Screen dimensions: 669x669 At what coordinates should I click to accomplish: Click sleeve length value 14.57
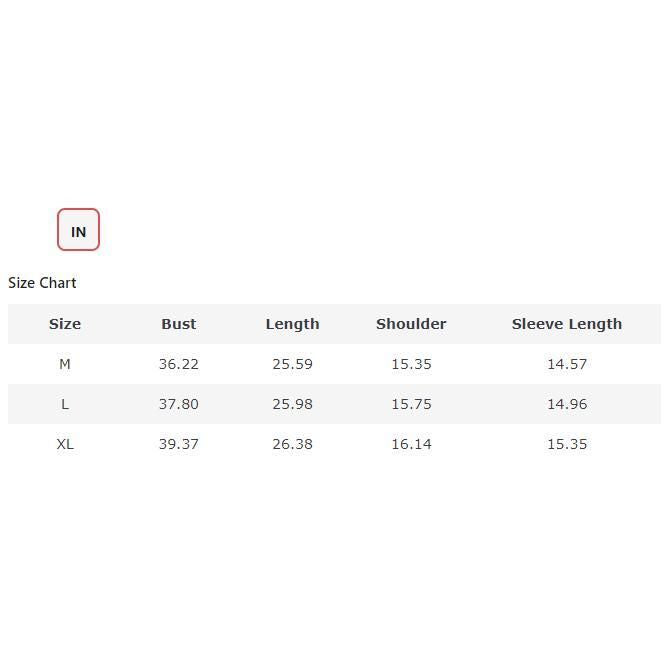[x=566, y=364]
